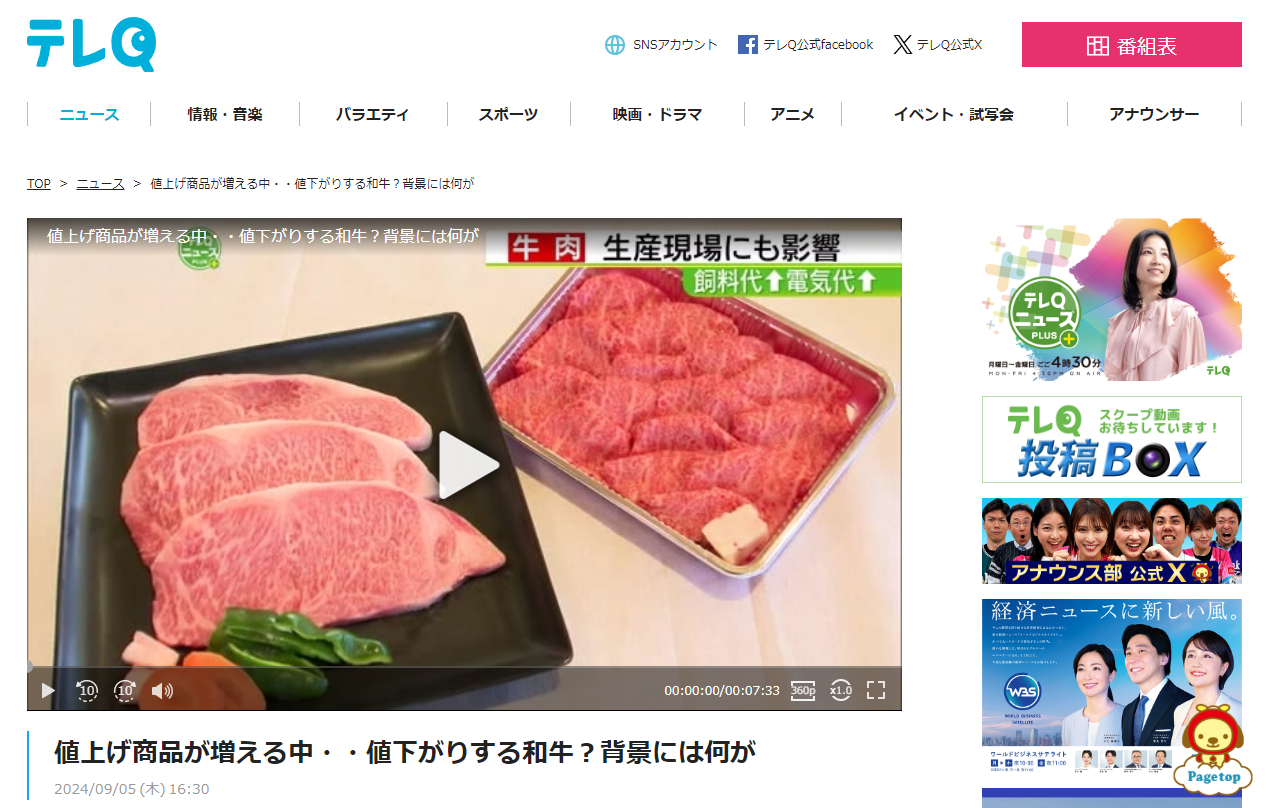Mute the video using the speaker icon
This screenshot has width=1267, height=808.
pyautogui.click(x=162, y=690)
